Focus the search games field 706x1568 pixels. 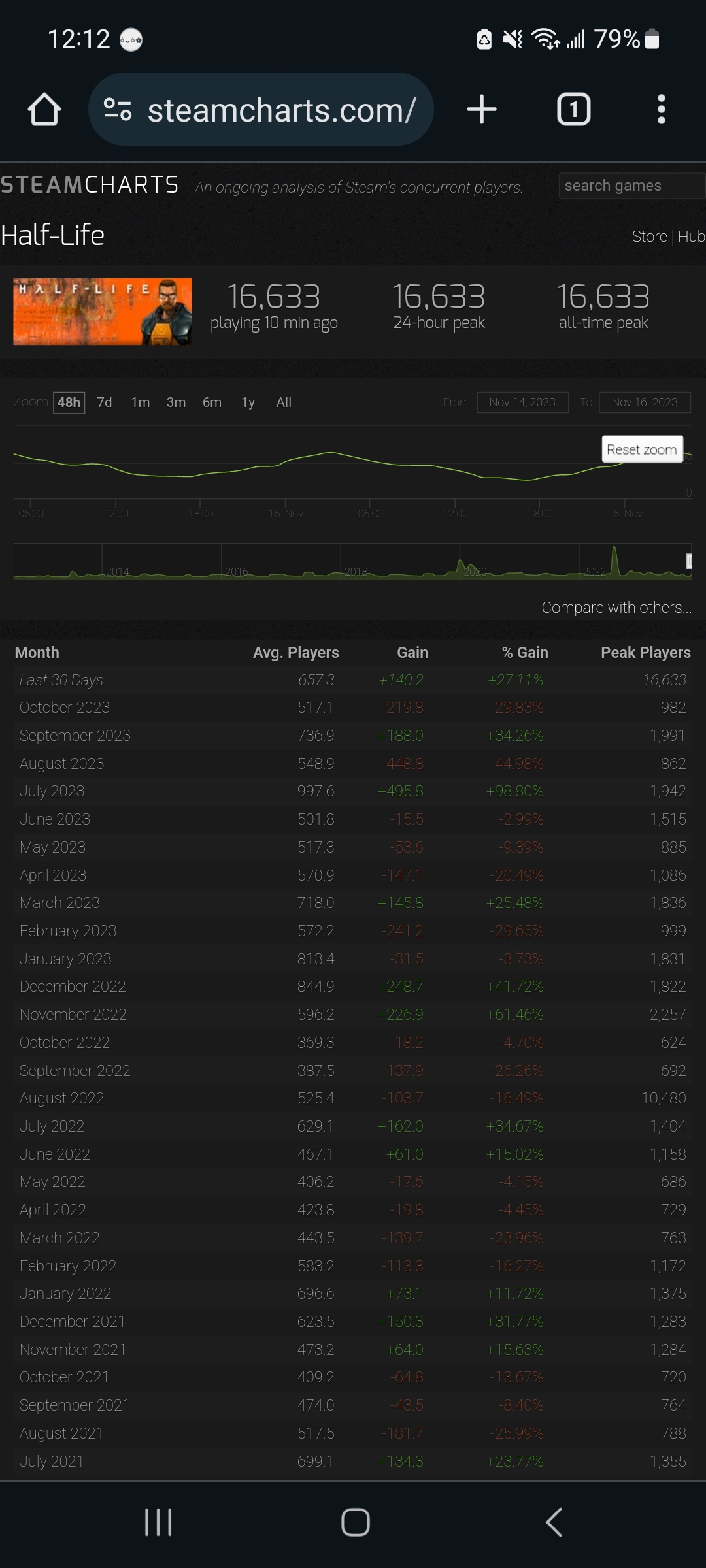tap(632, 186)
